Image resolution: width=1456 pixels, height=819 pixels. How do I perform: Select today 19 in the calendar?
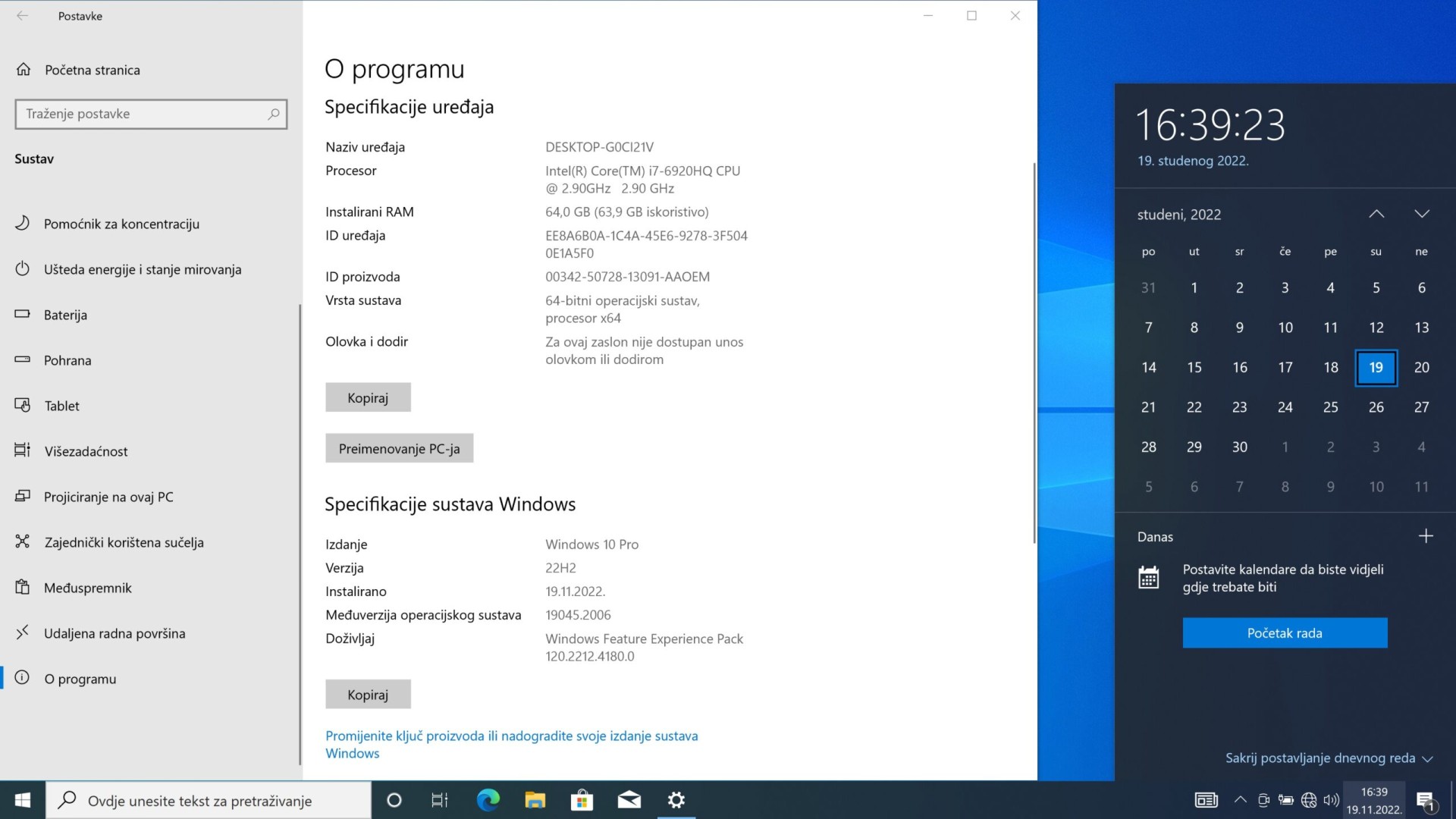1376,367
